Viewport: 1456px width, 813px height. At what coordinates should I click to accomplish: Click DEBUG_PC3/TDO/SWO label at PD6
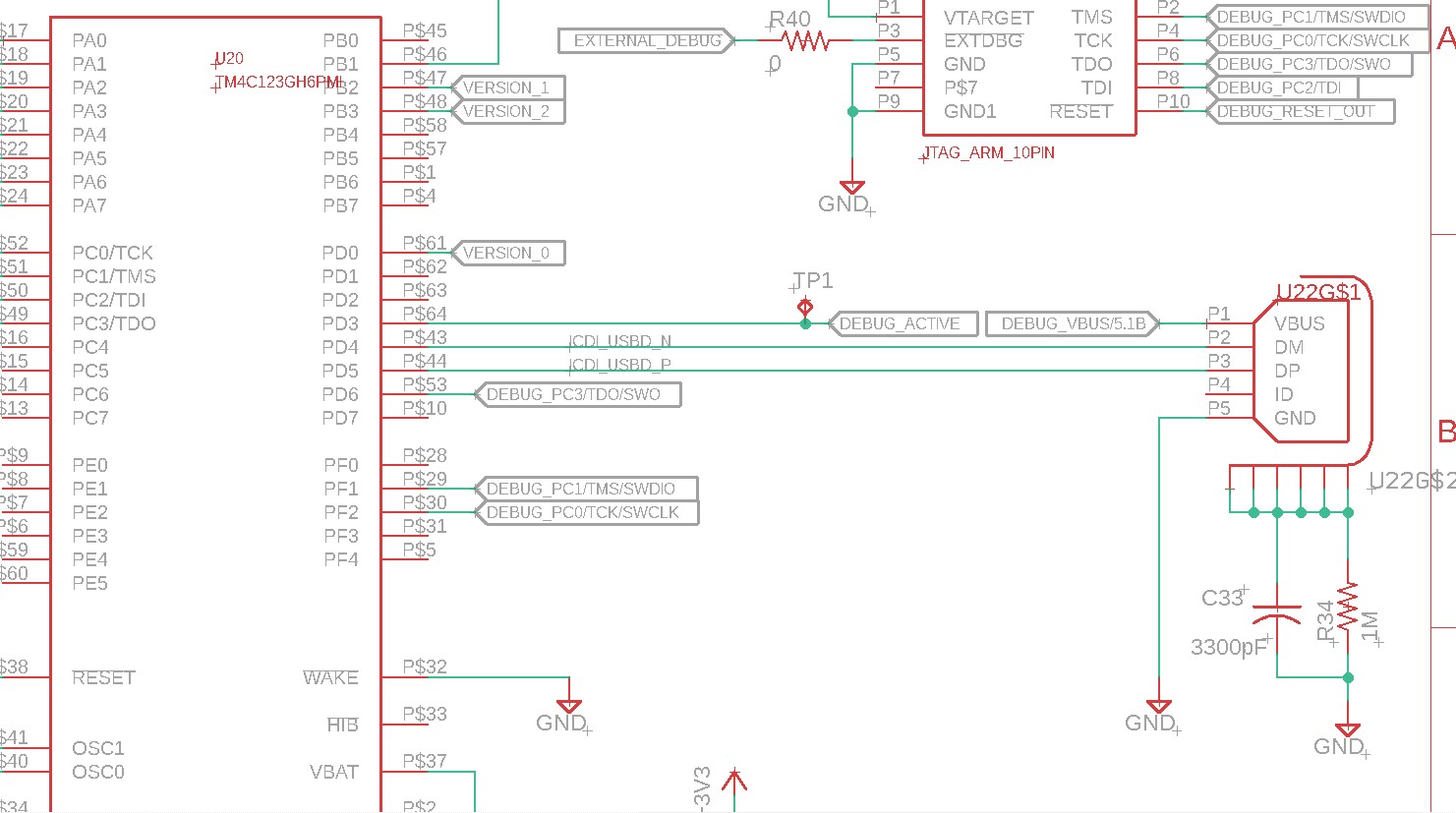click(578, 395)
